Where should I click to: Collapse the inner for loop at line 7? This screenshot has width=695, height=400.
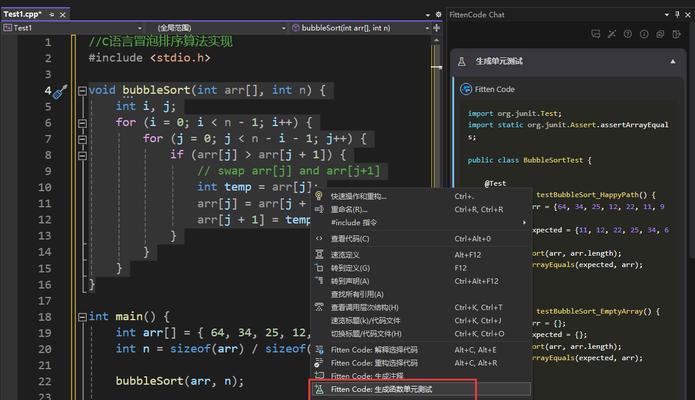(82, 139)
